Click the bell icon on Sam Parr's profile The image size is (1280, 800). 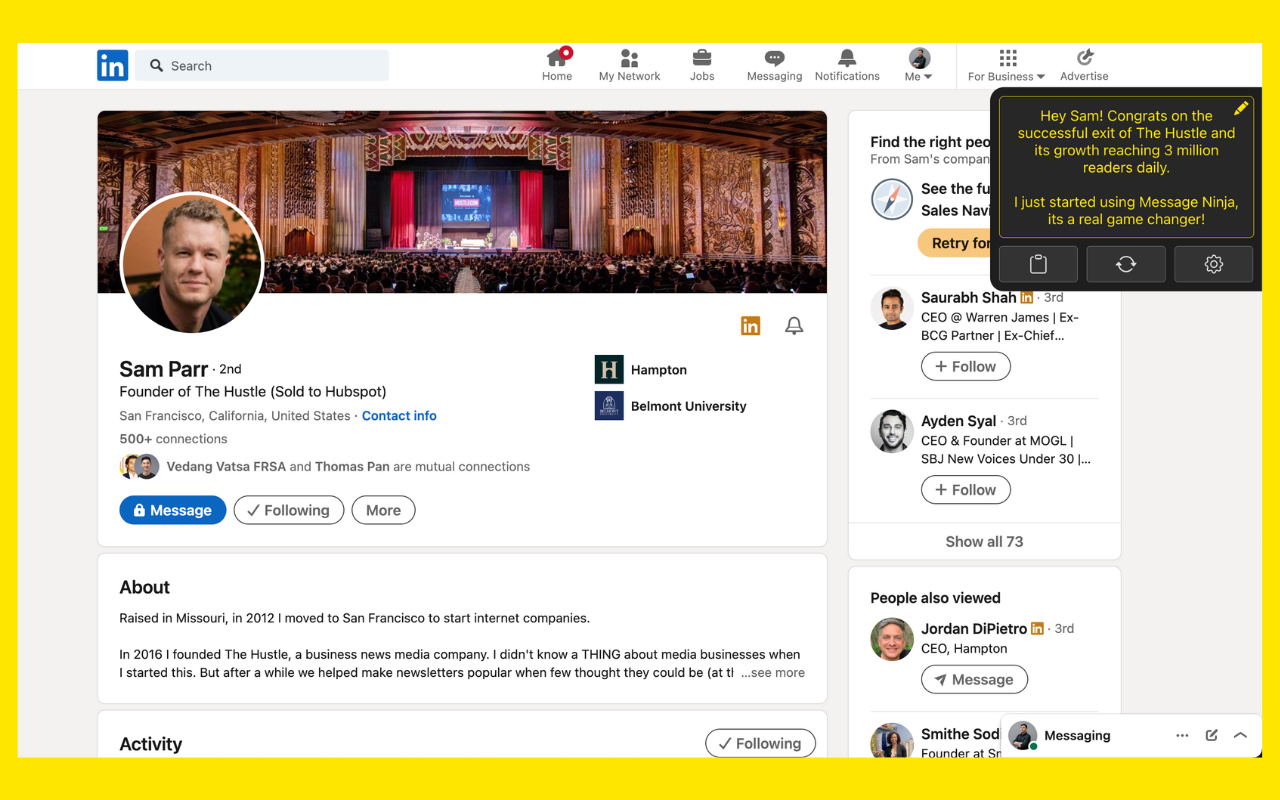794,326
